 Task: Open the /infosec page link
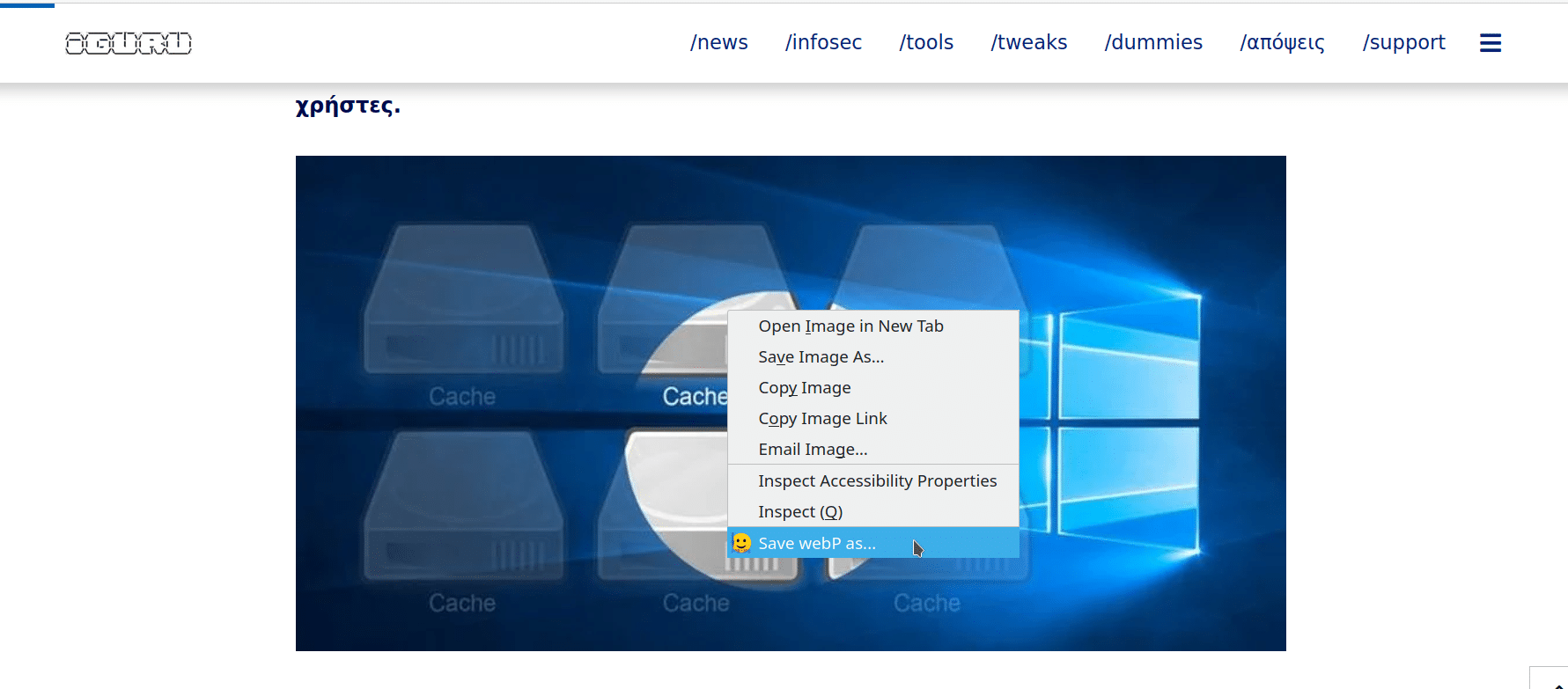pos(823,42)
